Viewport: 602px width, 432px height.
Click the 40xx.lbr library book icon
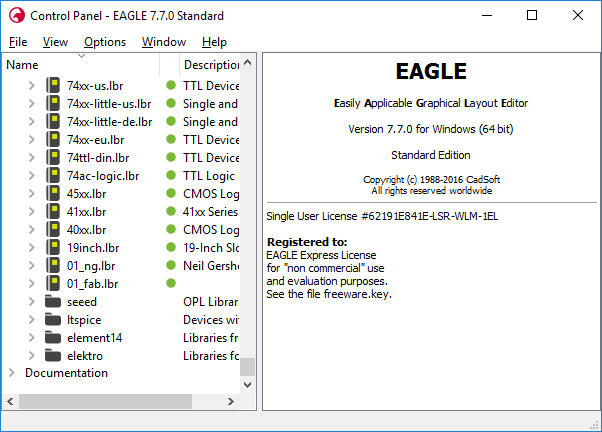[53, 230]
